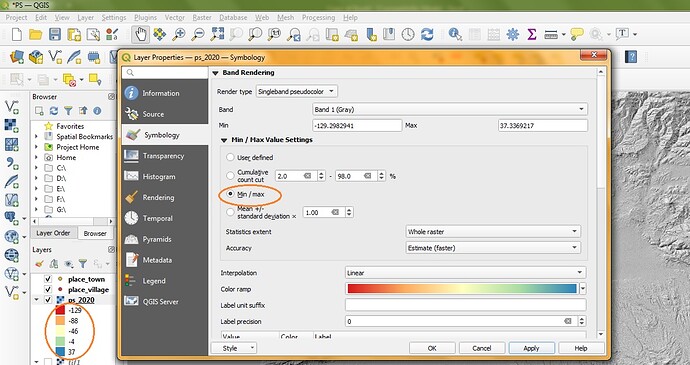
Task: Click the Show Map Tips speech bubble icon
Action: point(577,34)
